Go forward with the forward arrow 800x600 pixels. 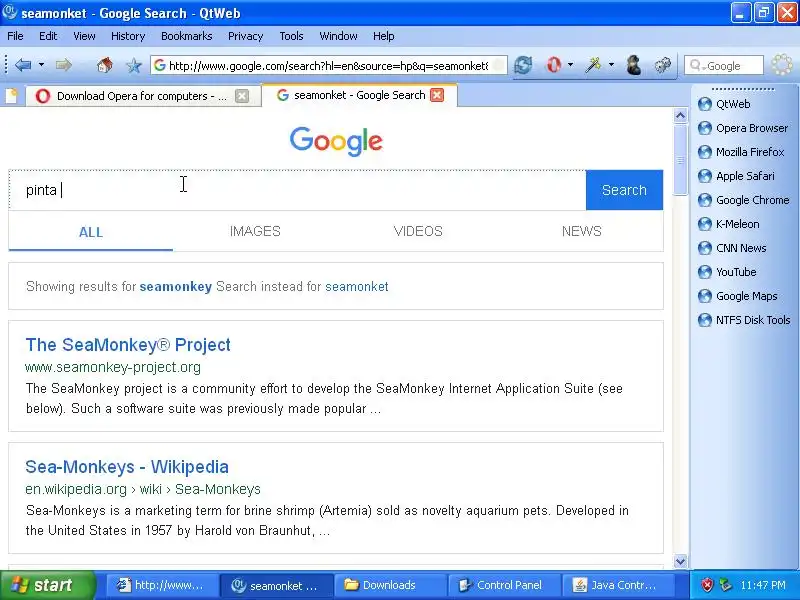coord(63,65)
